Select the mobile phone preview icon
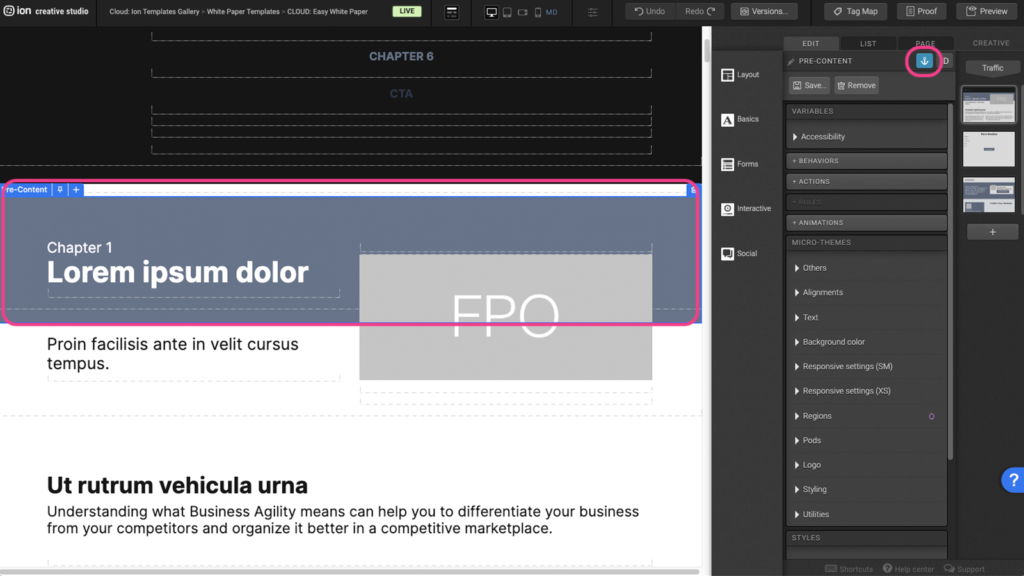Image resolution: width=1024 pixels, height=576 pixels. (x=538, y=12)
